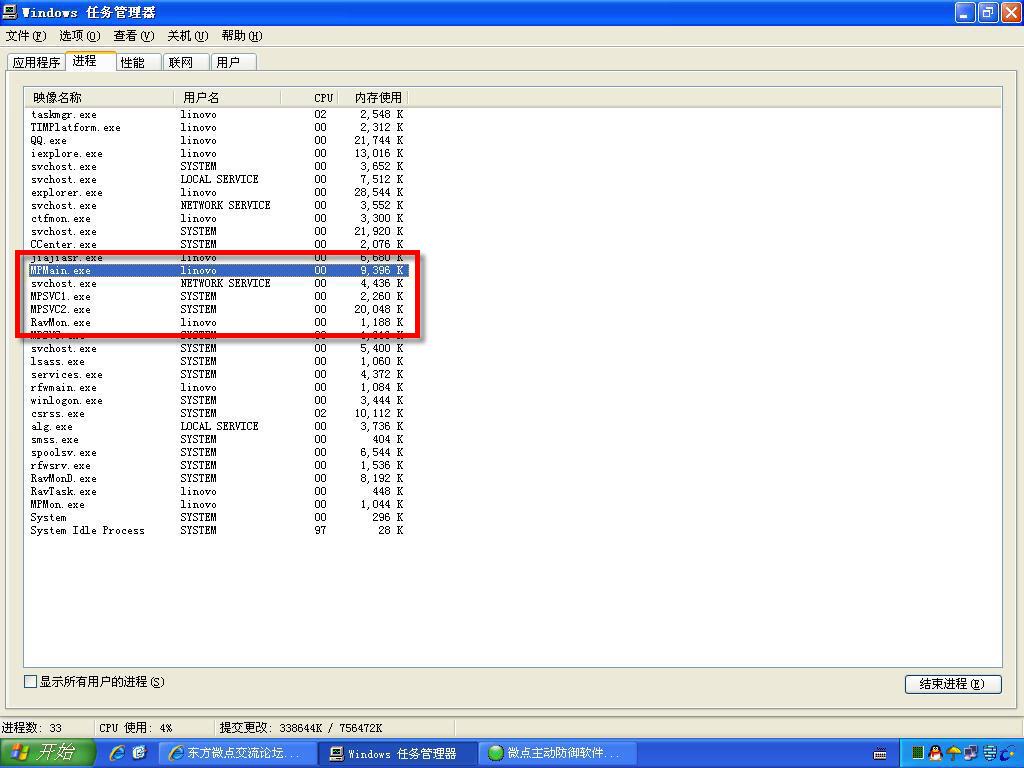1024x768 pixels.
Task: Click the 28,544 K memory value
Action: pos(379,193)
